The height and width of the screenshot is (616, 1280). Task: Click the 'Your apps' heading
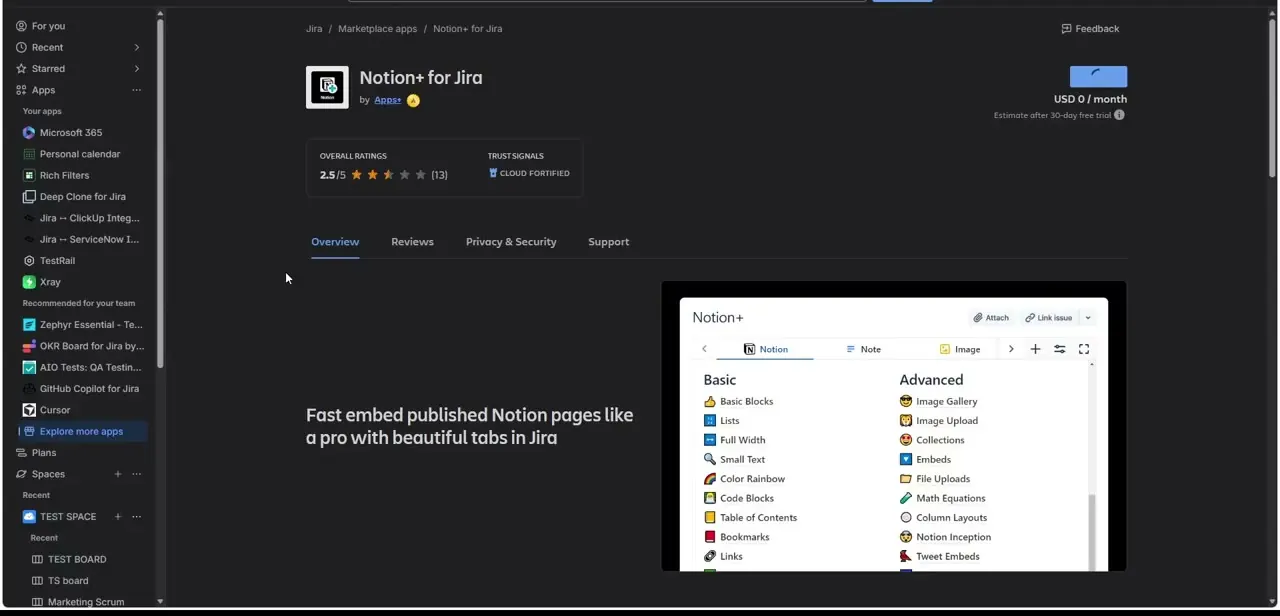[42, 111]
